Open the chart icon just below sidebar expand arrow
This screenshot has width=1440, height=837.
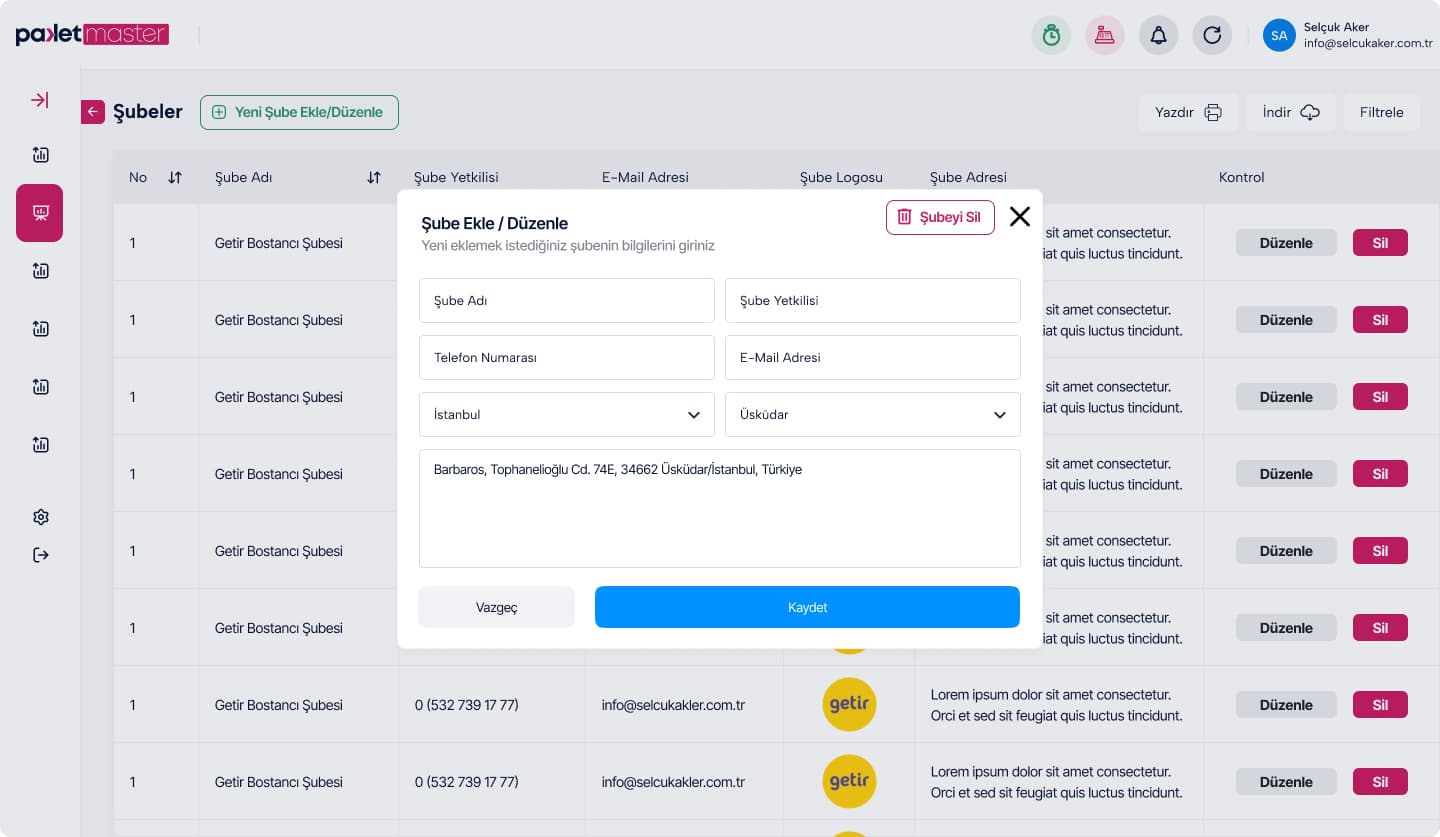(x=40, y=155)
